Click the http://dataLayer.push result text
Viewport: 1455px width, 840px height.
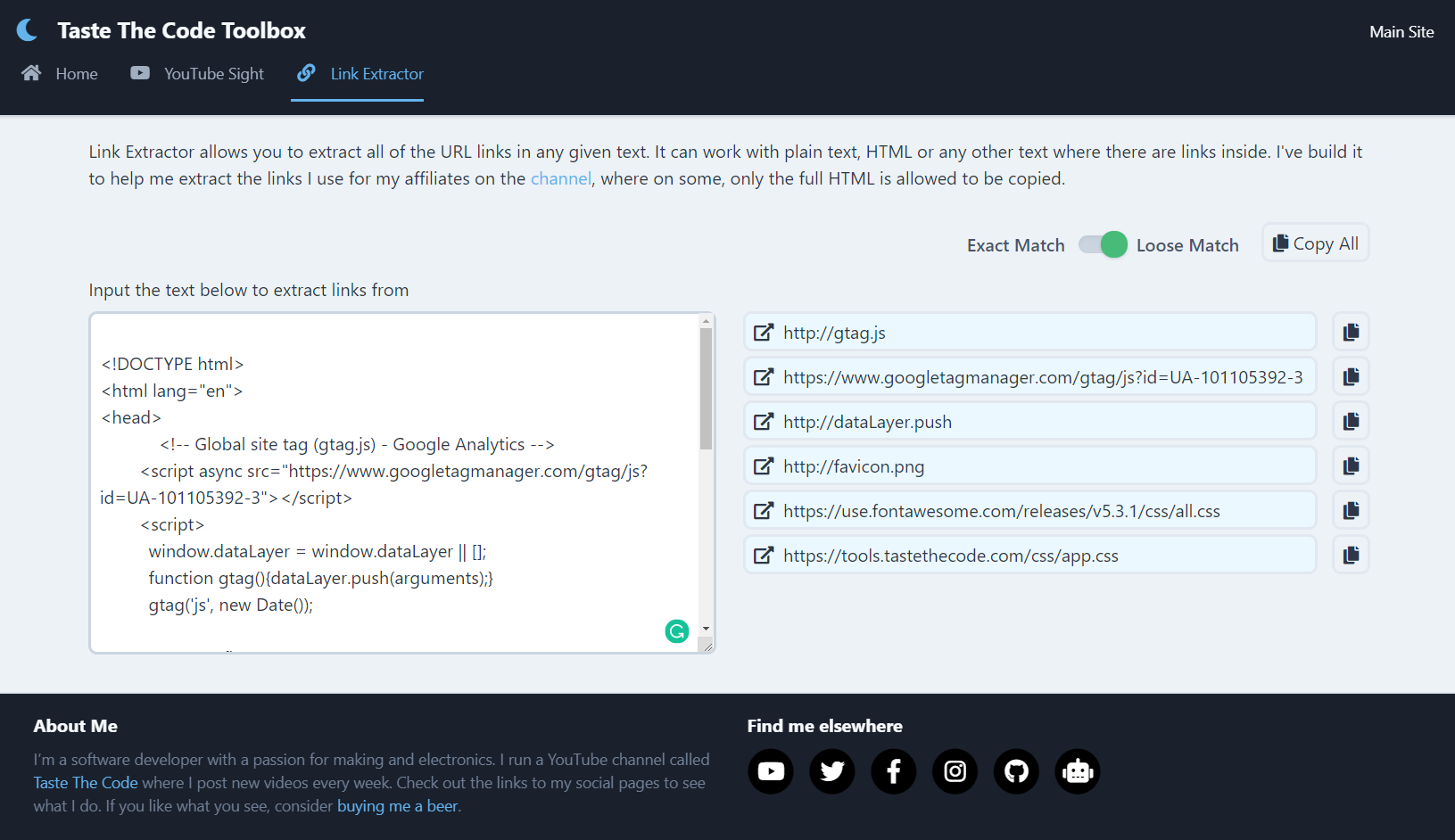[x=867, y=422]
